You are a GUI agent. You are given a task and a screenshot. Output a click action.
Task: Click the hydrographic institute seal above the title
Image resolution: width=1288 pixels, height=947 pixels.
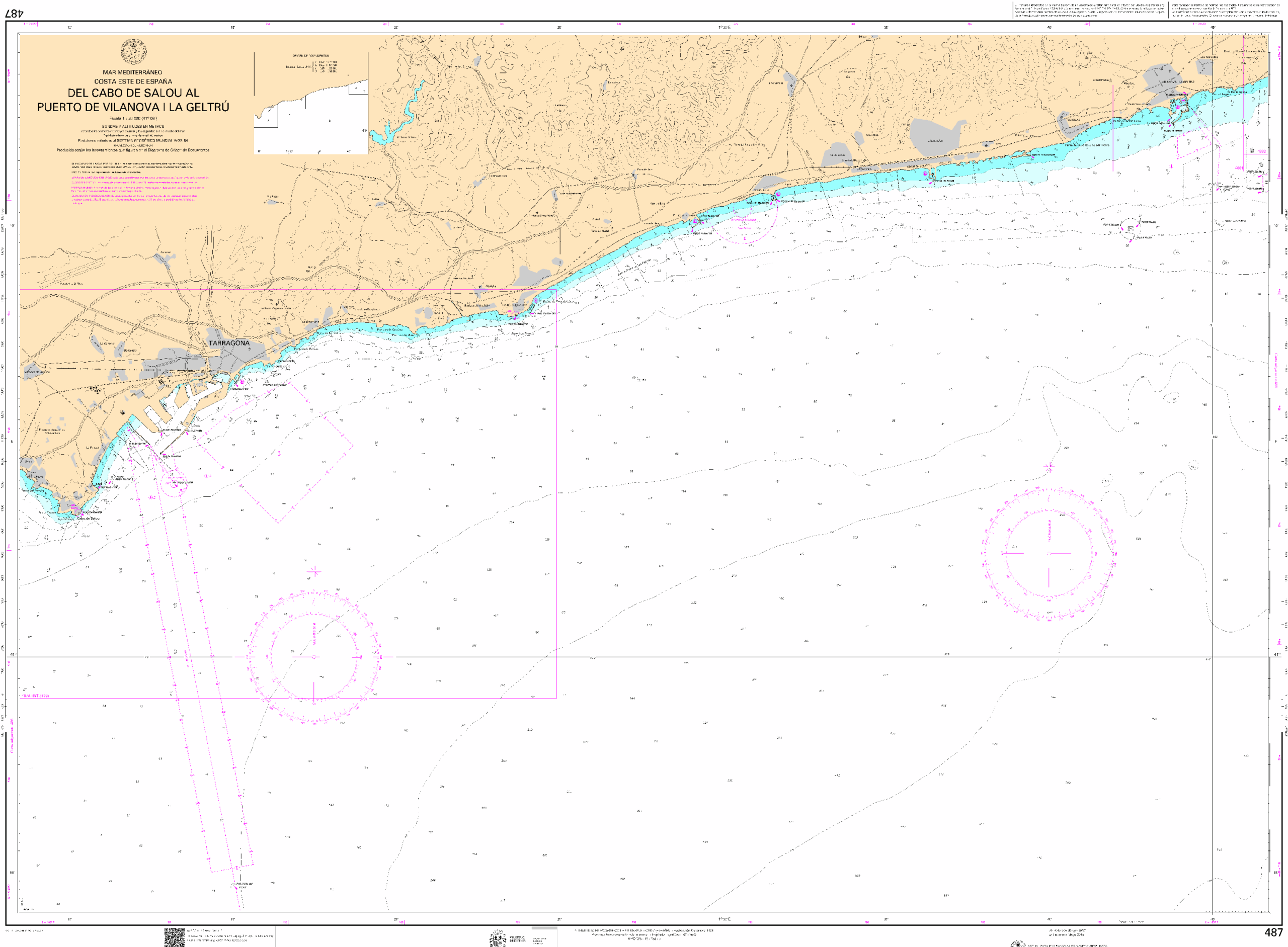pos(134,52)
